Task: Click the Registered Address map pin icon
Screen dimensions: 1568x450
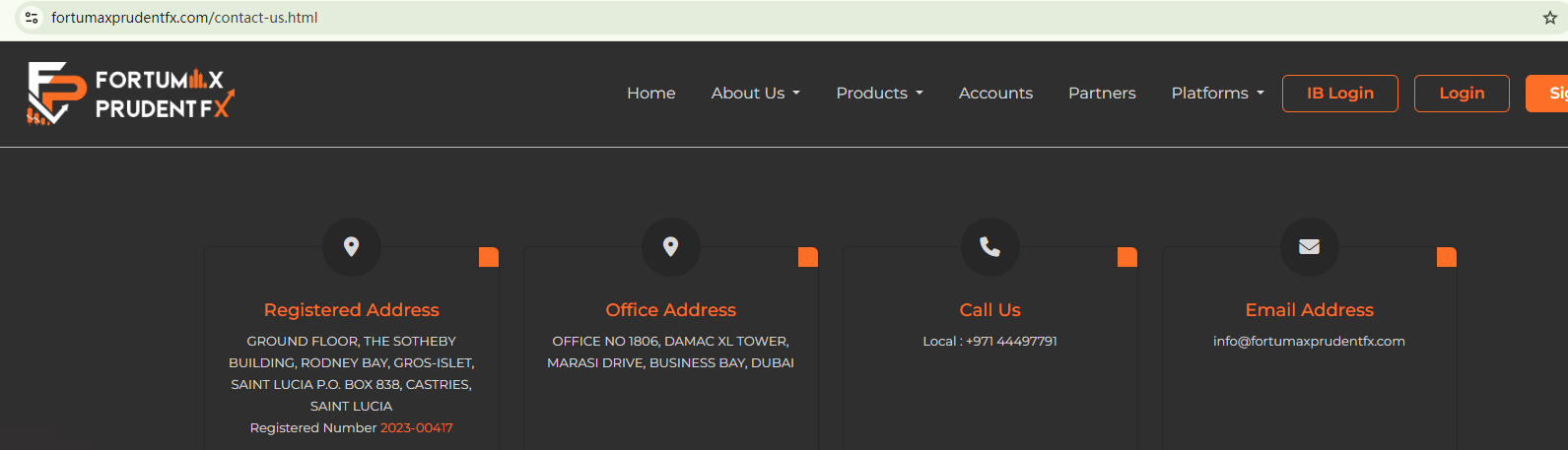Action: (352, 247)
